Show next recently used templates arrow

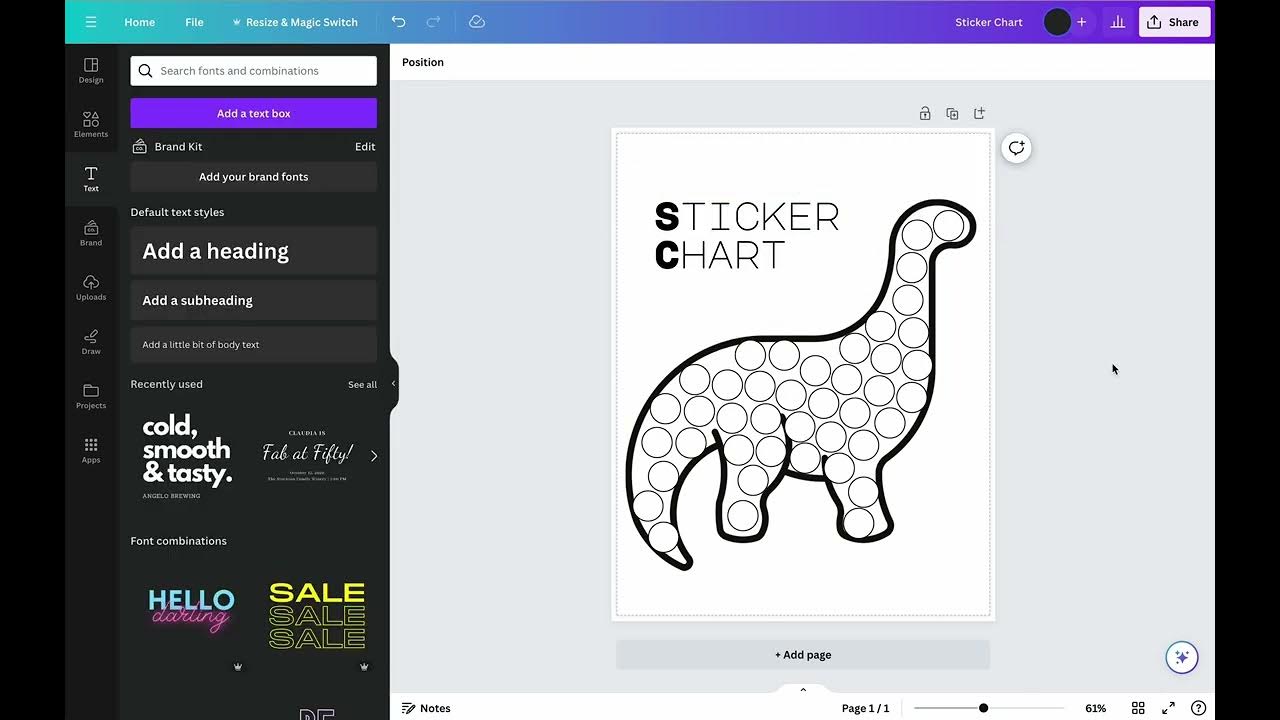[374, 456]
